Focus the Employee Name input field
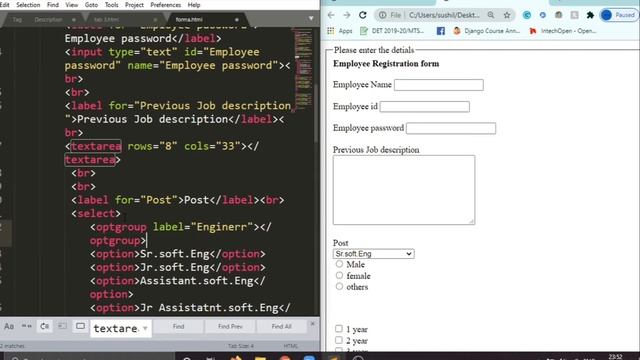 click(x=439, y=85)
